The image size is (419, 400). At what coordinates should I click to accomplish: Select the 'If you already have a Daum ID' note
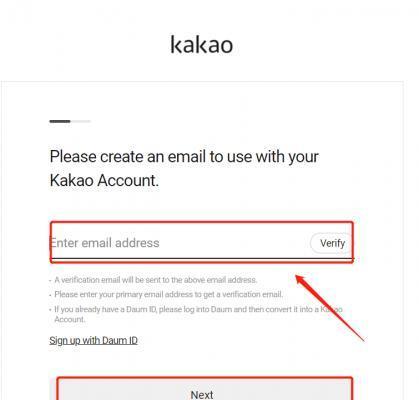198,309
